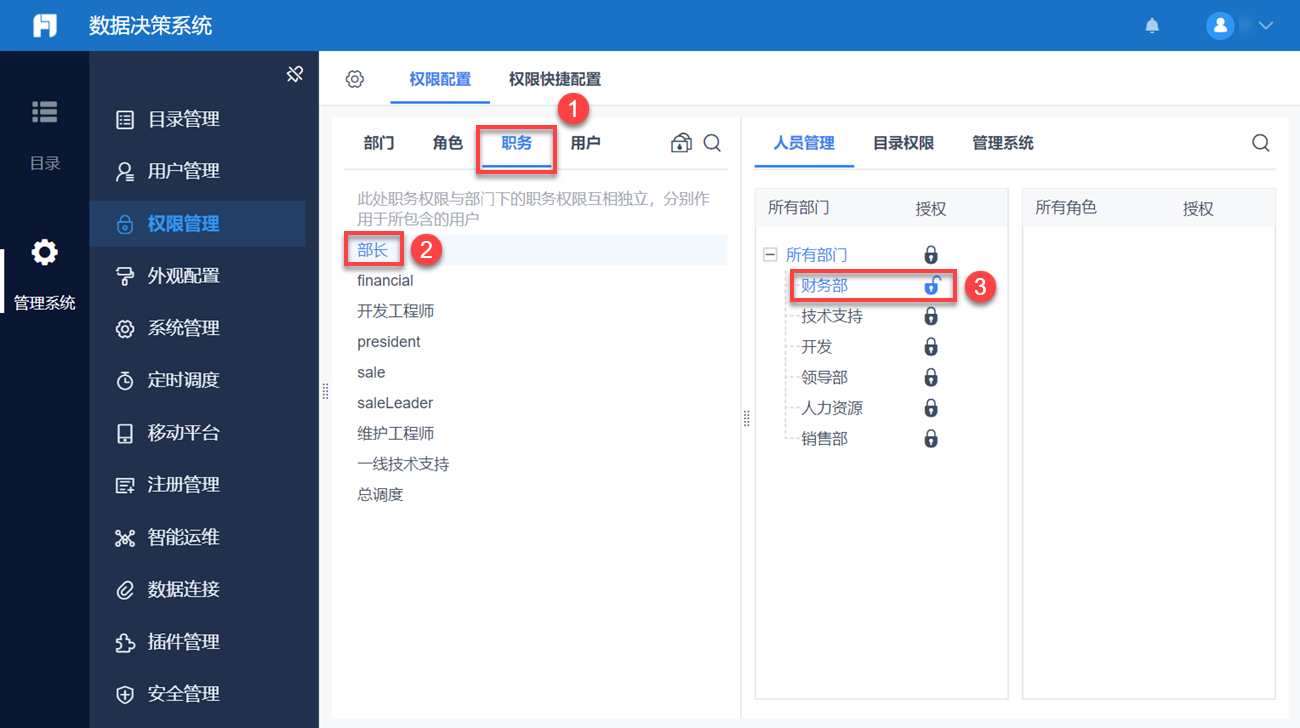Select sale position in list

[371, 372]
